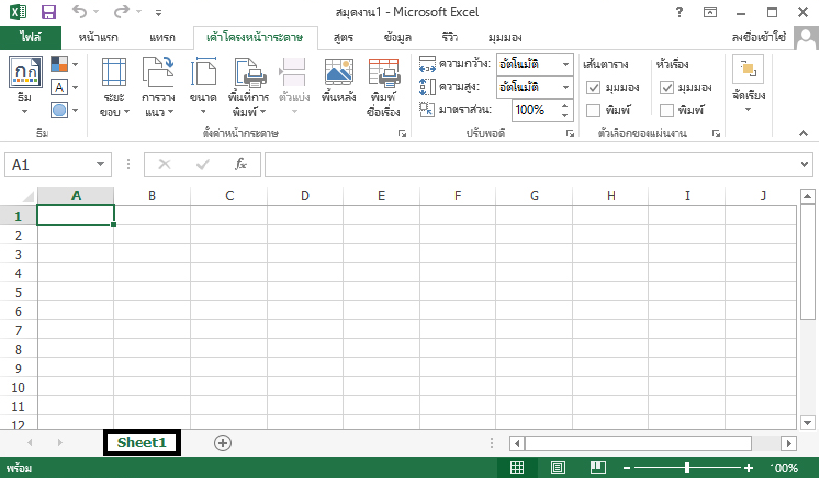
Task: Expand the Height (ความสูง) dropdown
Action: pyautogui.click(x=565, y=87)
